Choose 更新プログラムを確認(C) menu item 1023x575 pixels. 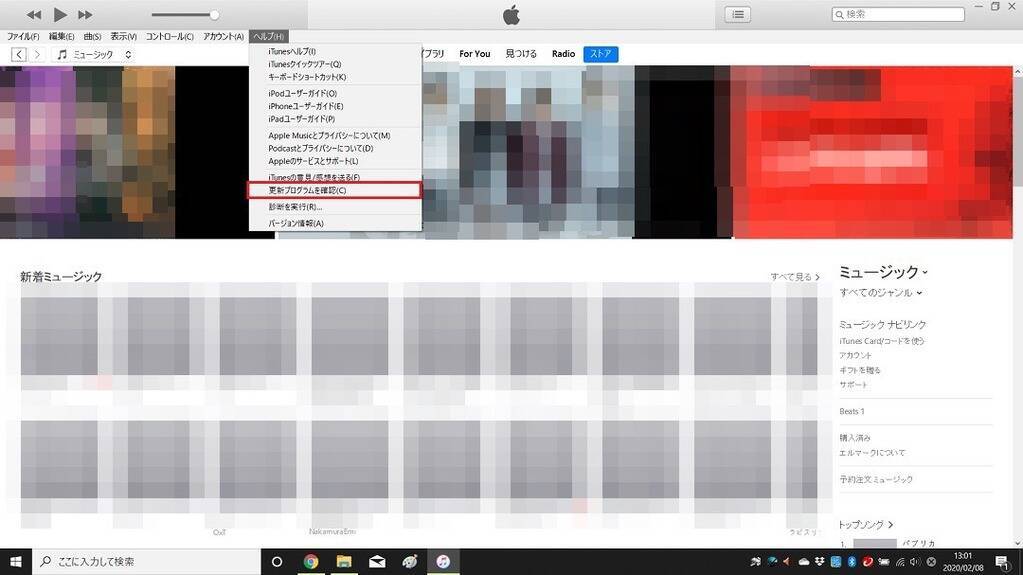335,190
